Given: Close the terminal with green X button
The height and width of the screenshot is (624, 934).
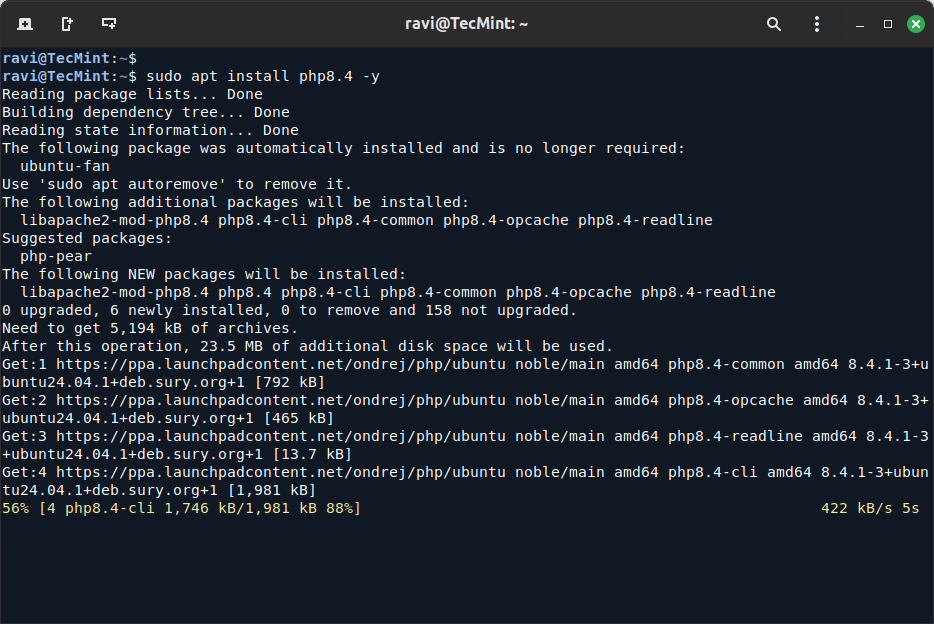Looking at the screenshot, I should coord(915,23).
